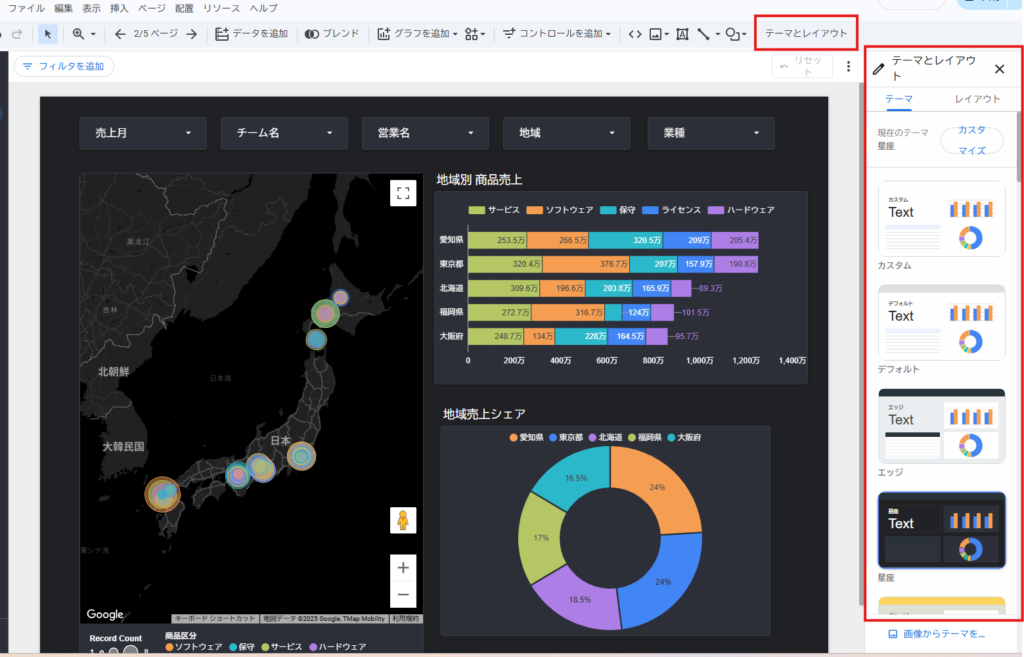Viewport: 1024px width, 657px height.
Task: Open the 業種 dropdown filter
Action: [711, 133]
